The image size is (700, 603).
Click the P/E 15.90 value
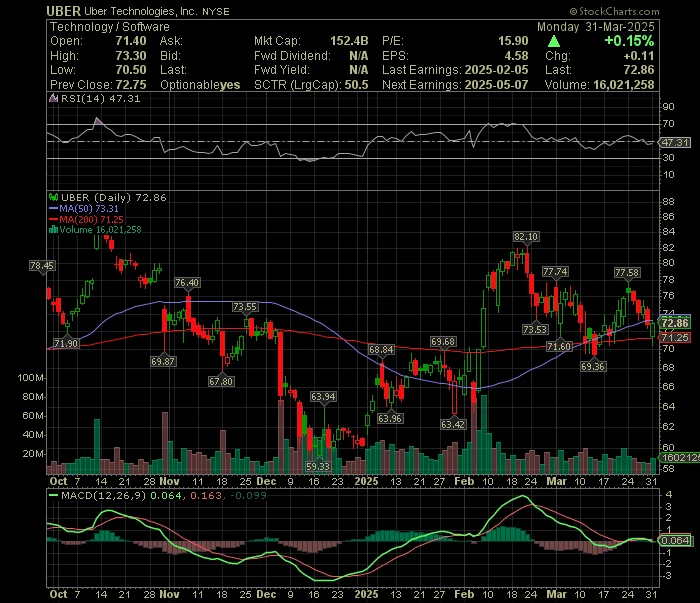(x=513, y=41)
